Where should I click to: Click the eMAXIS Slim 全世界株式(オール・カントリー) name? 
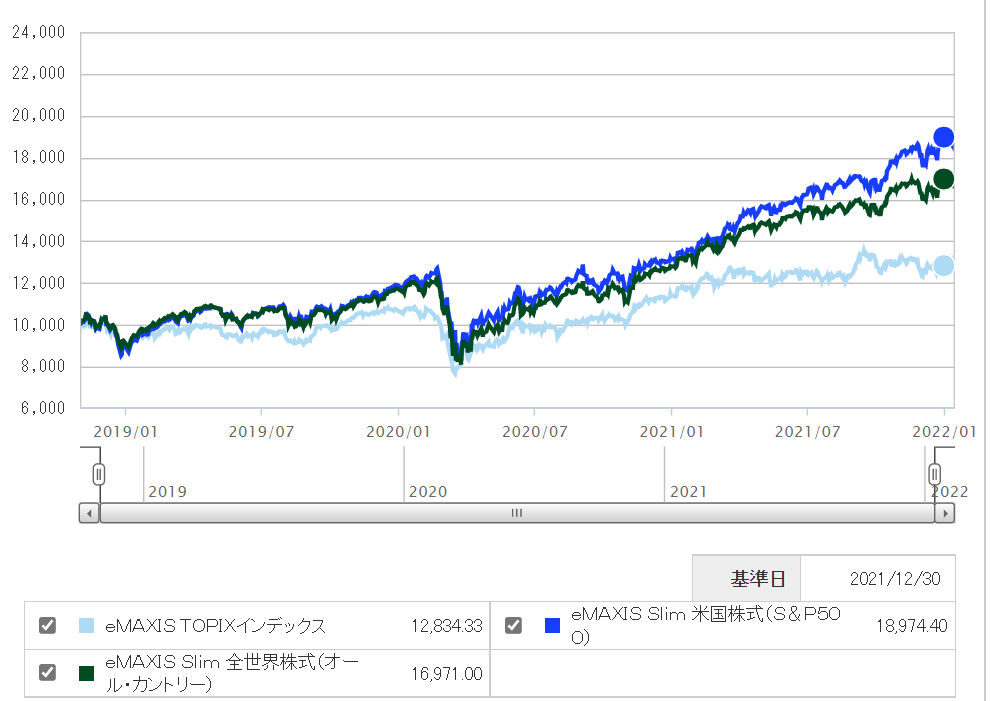232,673
